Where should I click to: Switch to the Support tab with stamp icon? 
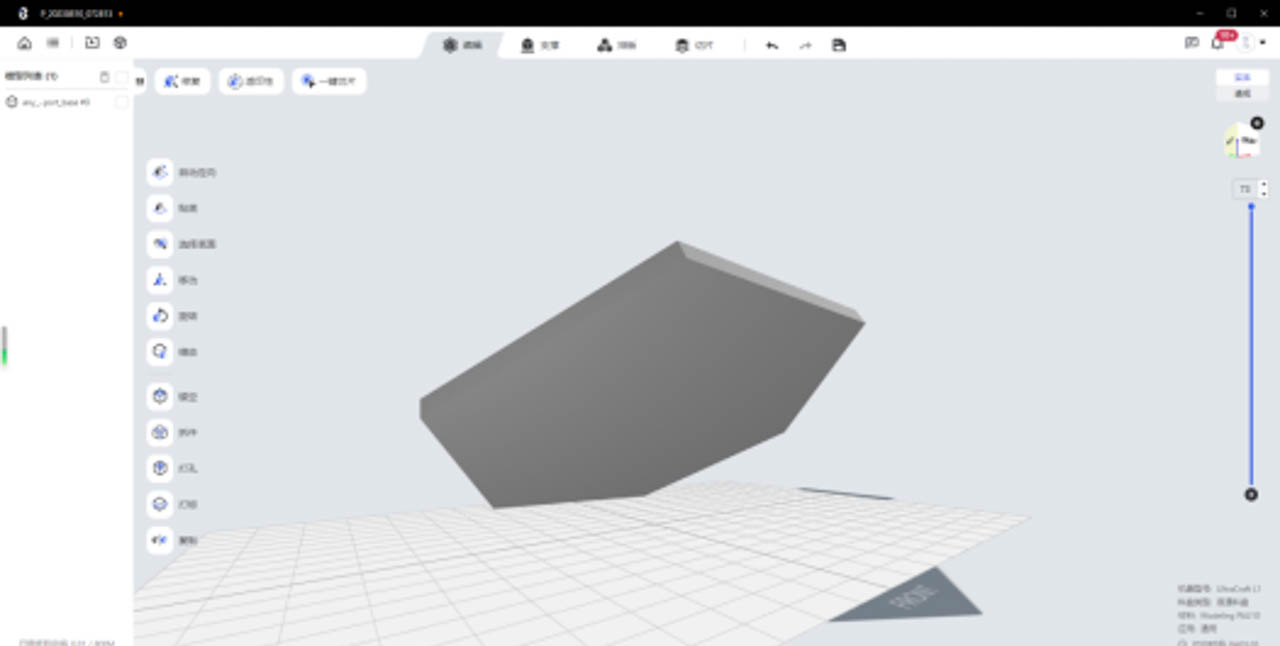540,45
